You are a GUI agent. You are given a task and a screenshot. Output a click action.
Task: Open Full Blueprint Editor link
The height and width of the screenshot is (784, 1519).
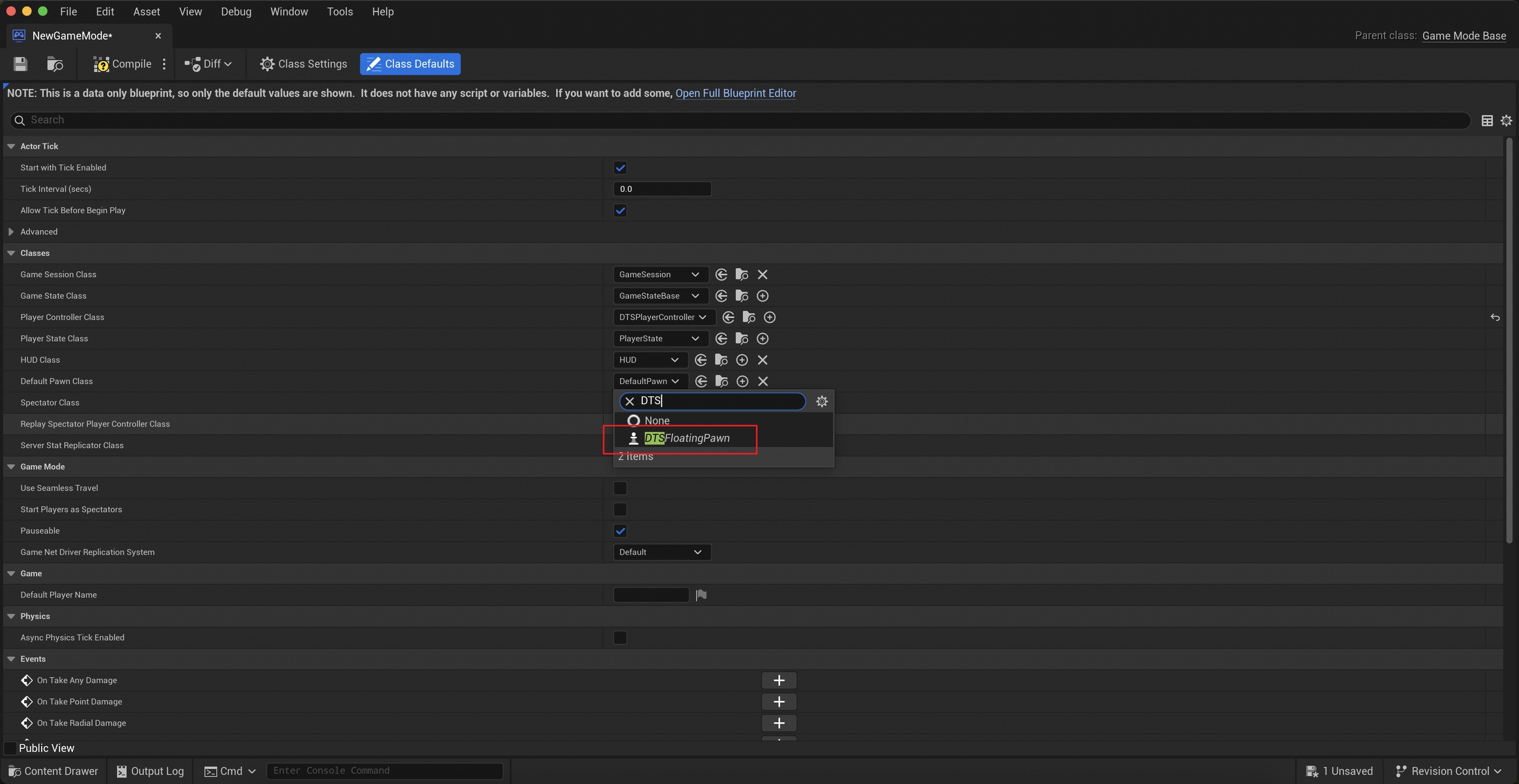[x=735, y=93]
